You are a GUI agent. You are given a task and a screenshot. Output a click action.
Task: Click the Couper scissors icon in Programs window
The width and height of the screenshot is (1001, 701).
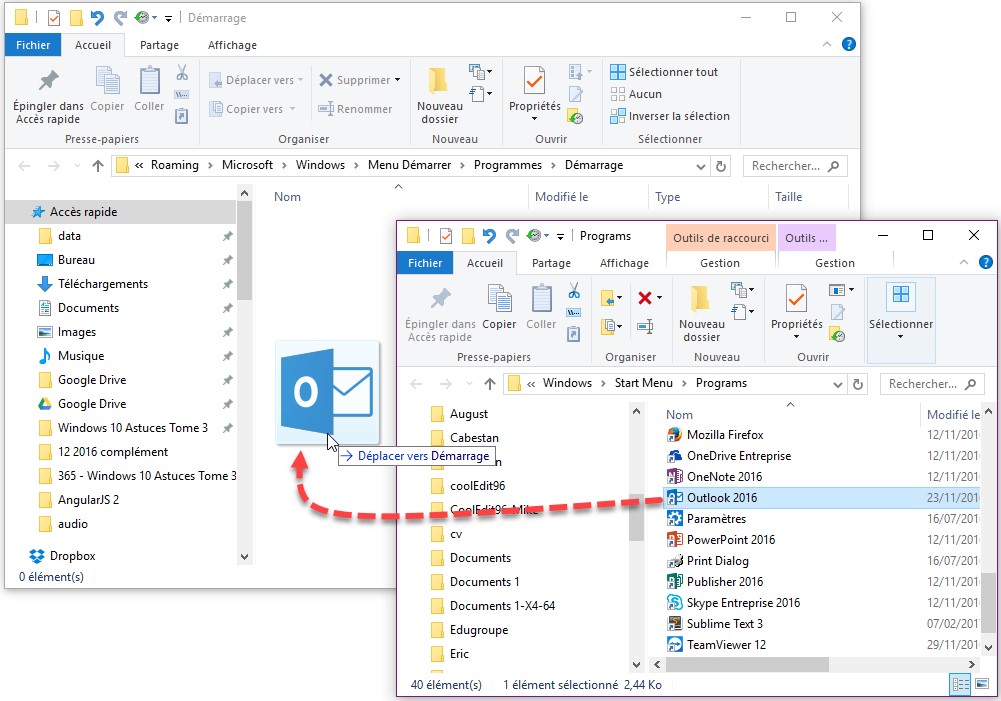[x=574, y=292]
